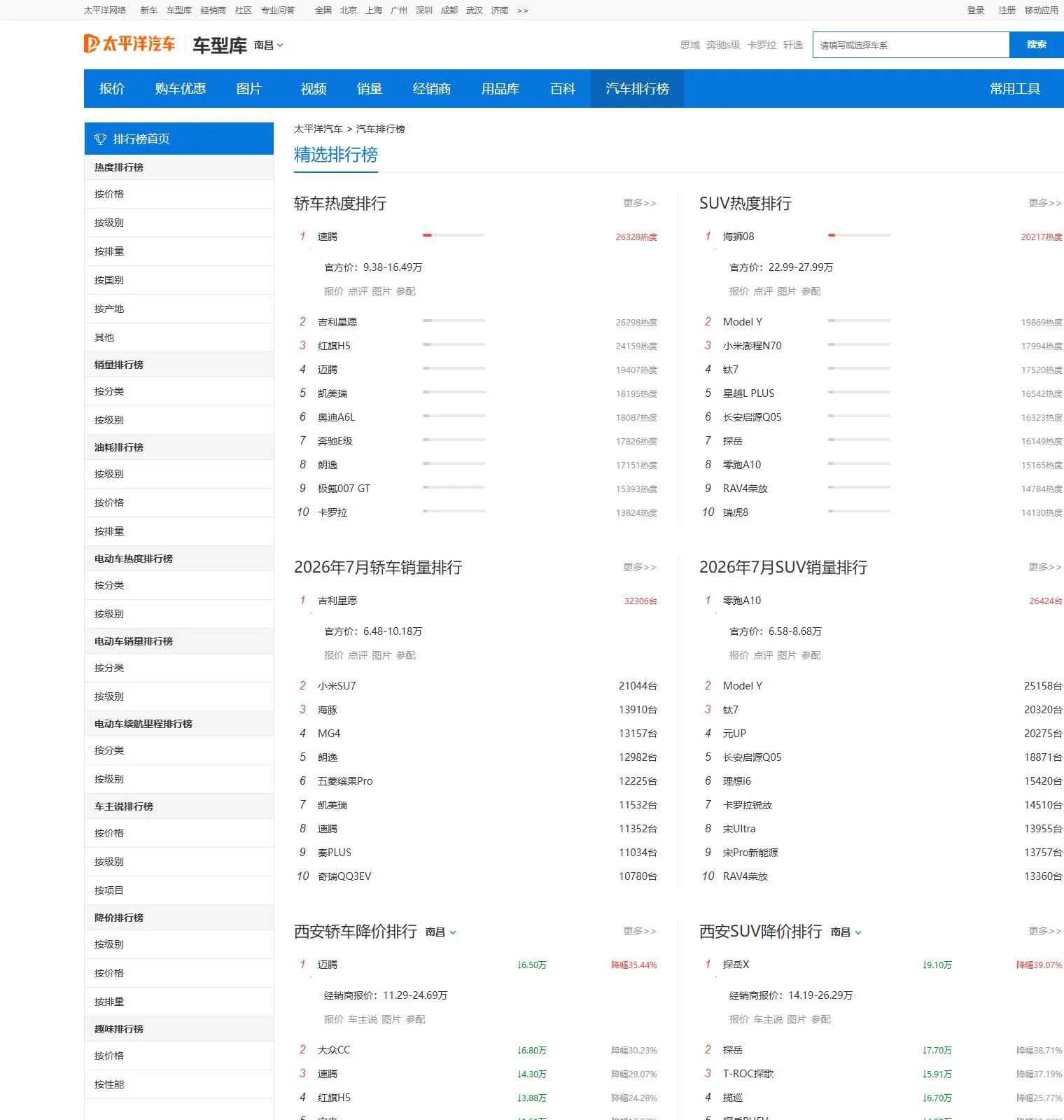
Task: Open 元UP in SUV sales ranking
Action: point(734,734)
